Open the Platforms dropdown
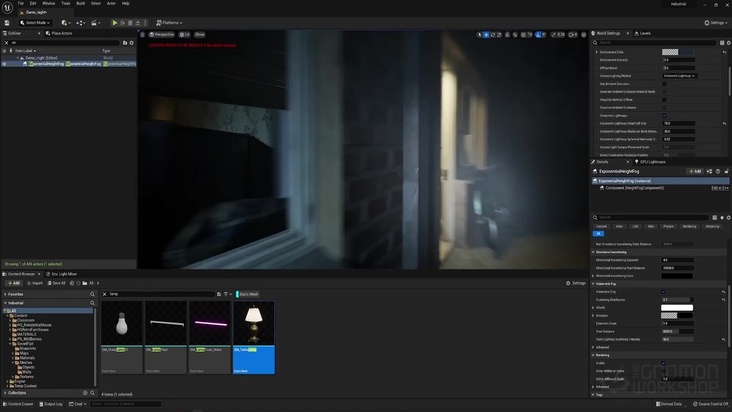This screenshot has width=732, height=412. pos(169,22)
